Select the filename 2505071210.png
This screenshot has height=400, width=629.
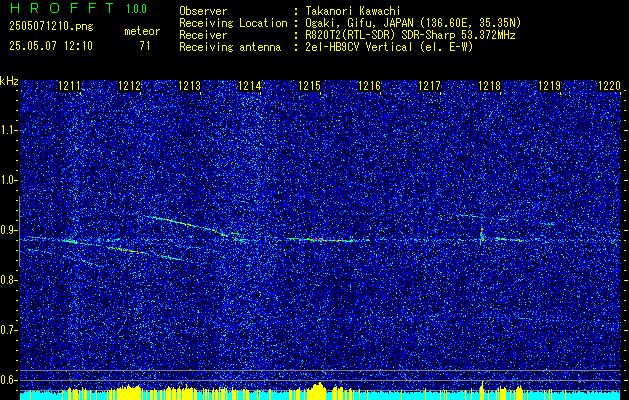click(51, 27)
